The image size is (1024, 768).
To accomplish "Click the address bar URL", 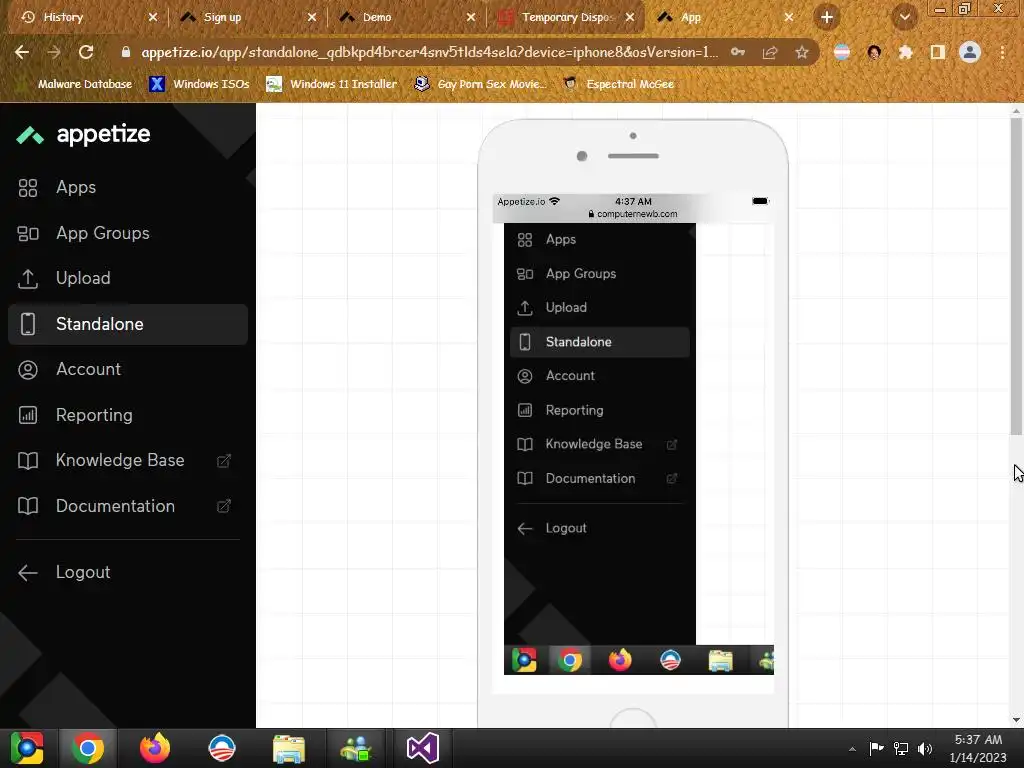I will (429, 52).
